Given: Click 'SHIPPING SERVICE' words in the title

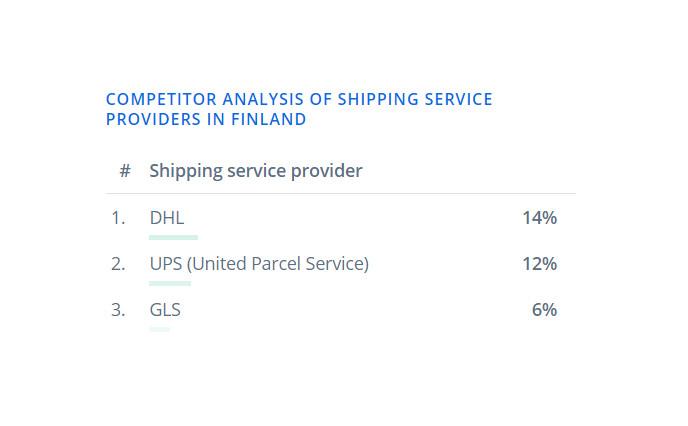Looking at the screenshot, I should [x=415, y=99].
